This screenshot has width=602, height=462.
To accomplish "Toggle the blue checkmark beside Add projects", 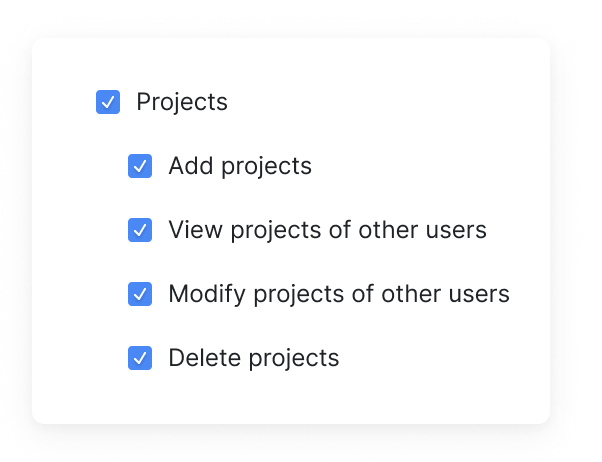I will tap(140, 166).
